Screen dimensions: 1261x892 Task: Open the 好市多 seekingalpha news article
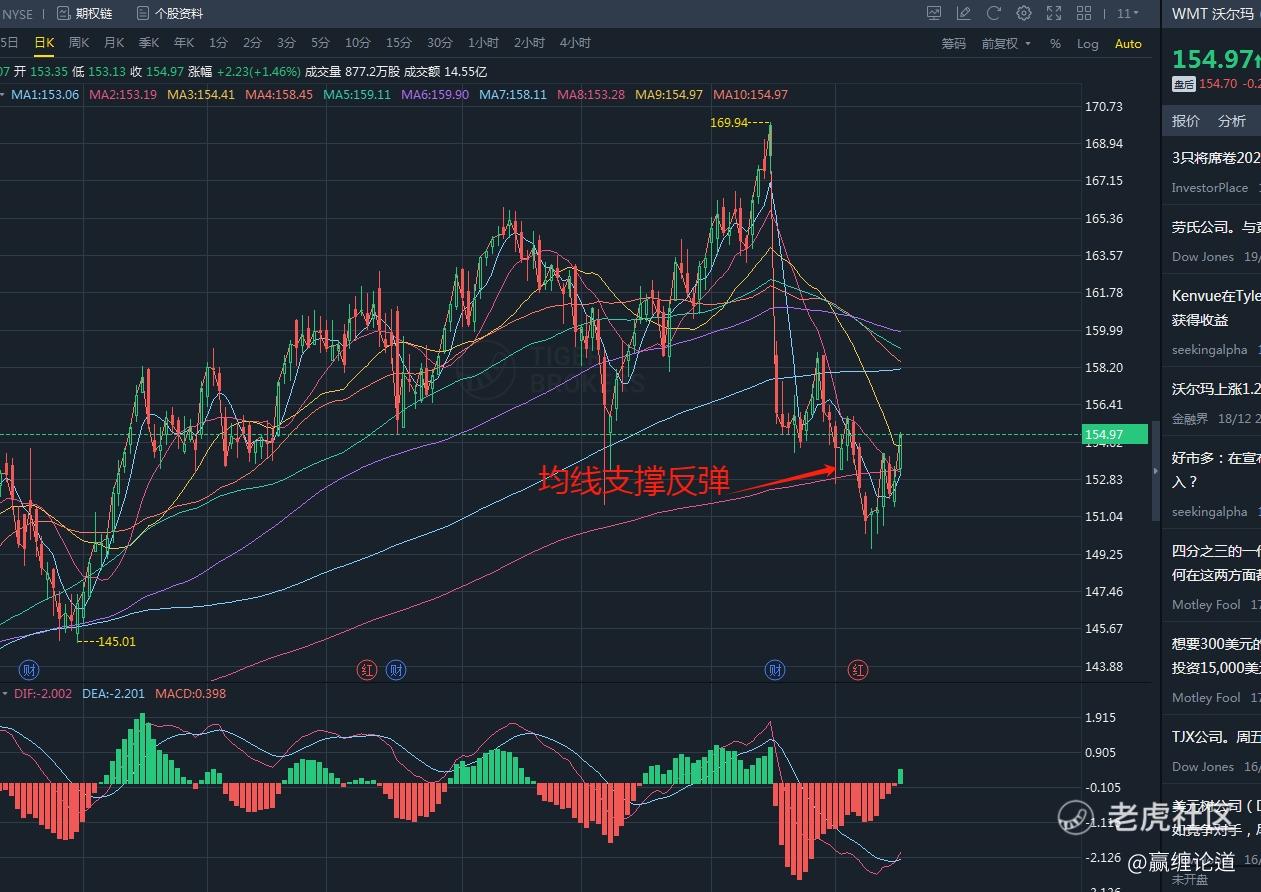[1216, 470]
